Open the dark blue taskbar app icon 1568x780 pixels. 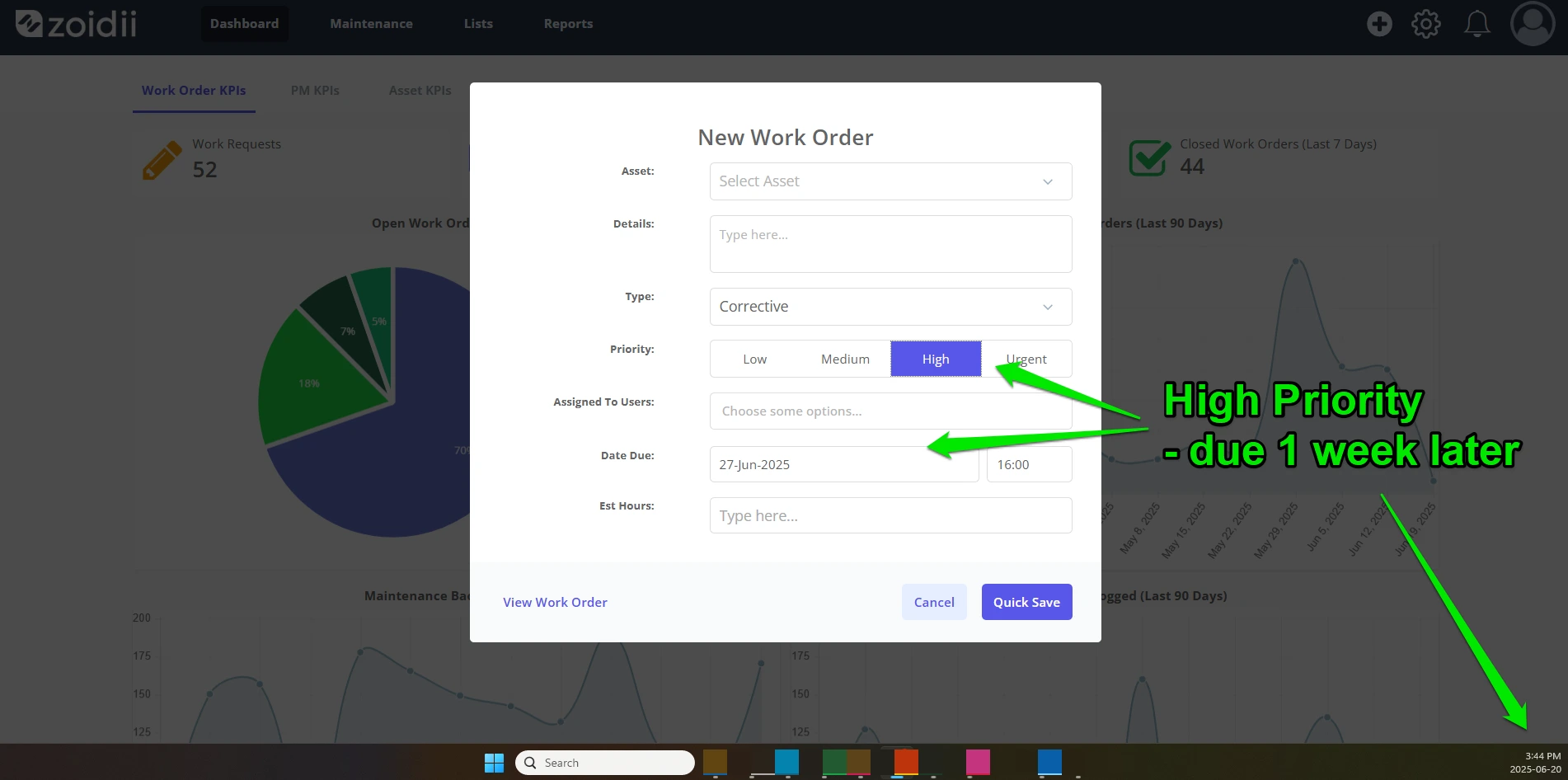pos(1049,762)
